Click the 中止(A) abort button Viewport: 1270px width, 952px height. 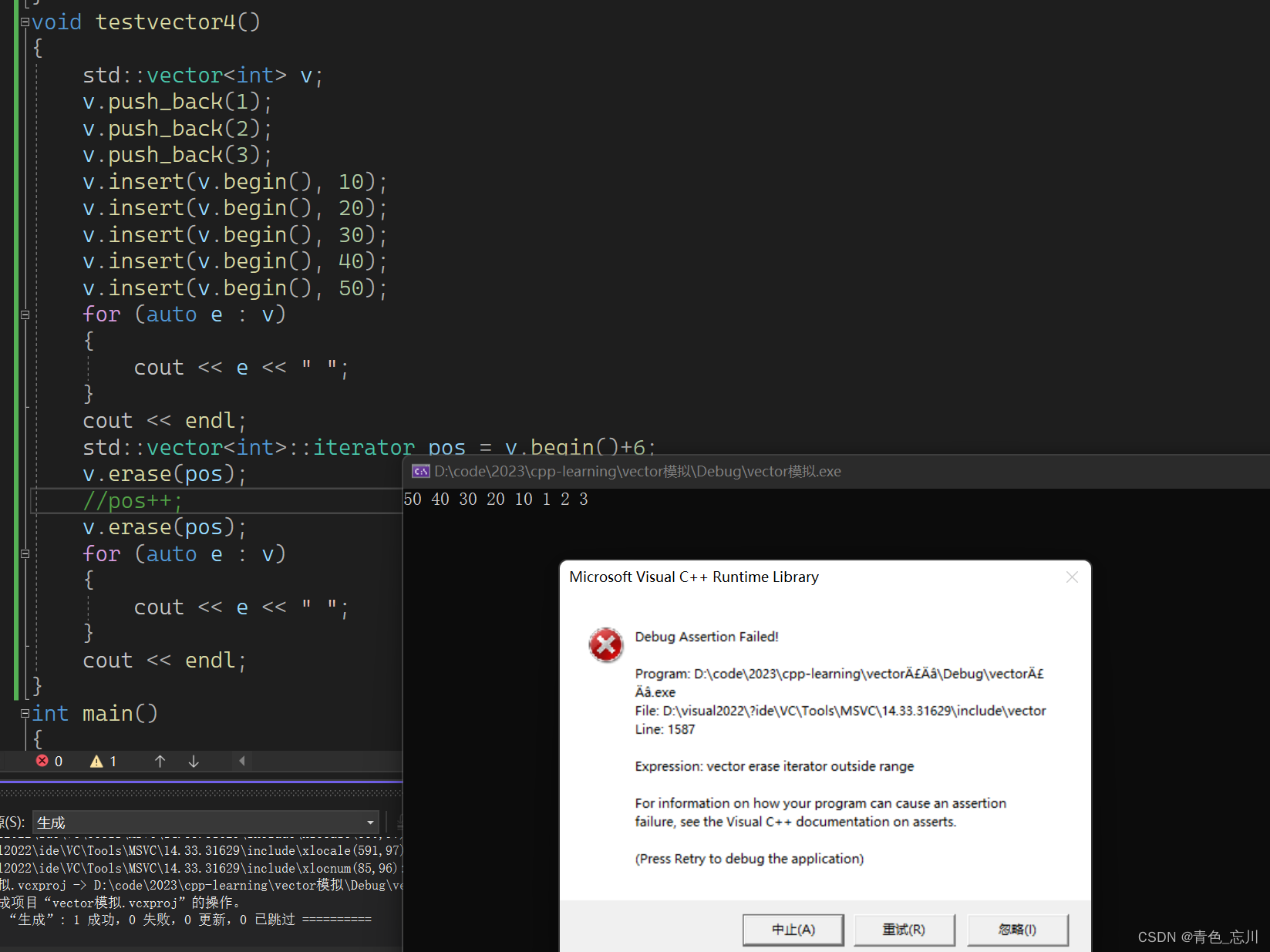(x=793, y=930)
